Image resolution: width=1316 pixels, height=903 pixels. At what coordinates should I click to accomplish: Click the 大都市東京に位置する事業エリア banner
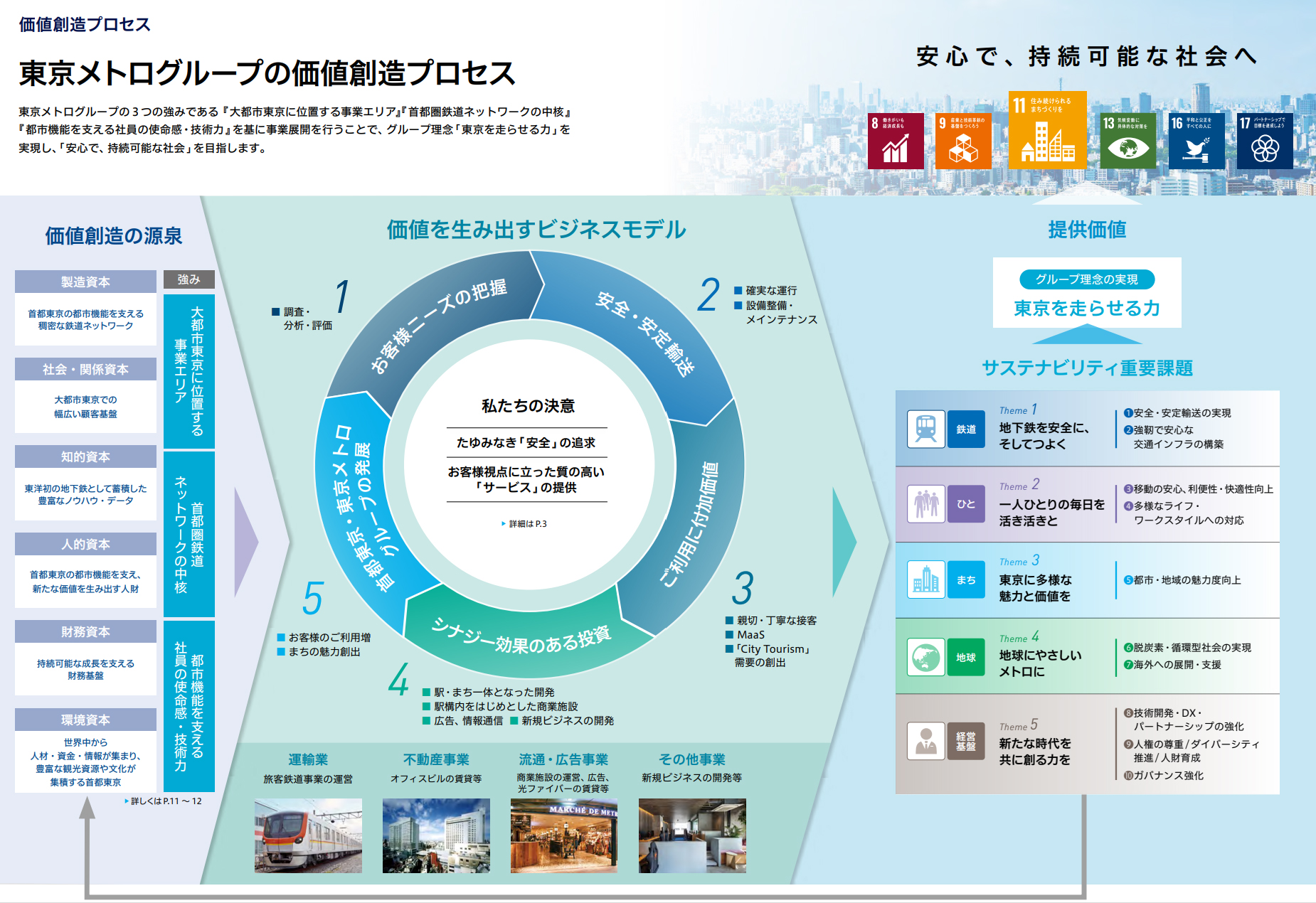tap(189, 371)
